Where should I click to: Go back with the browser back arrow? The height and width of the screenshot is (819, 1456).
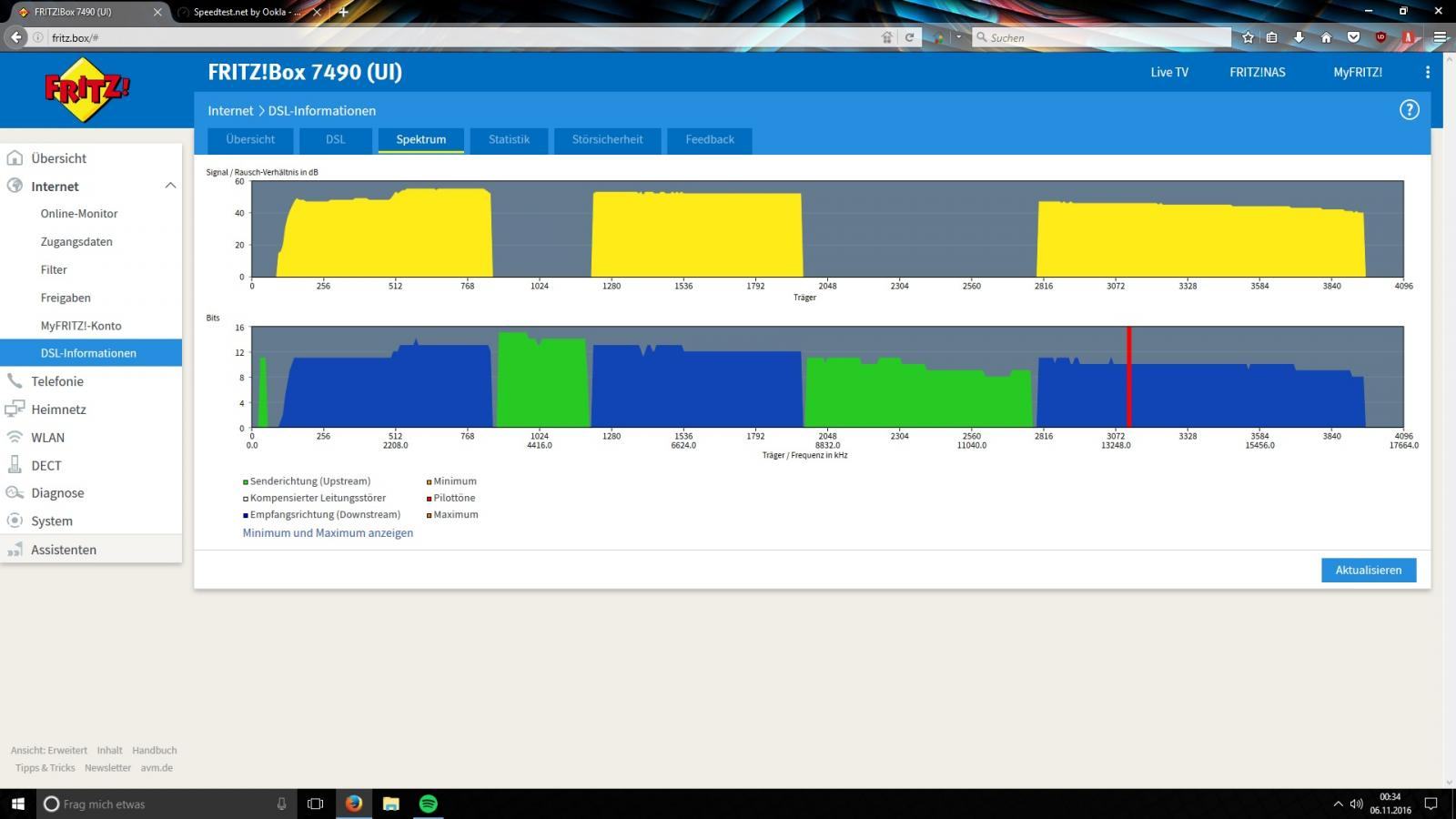tap(15, 37)
